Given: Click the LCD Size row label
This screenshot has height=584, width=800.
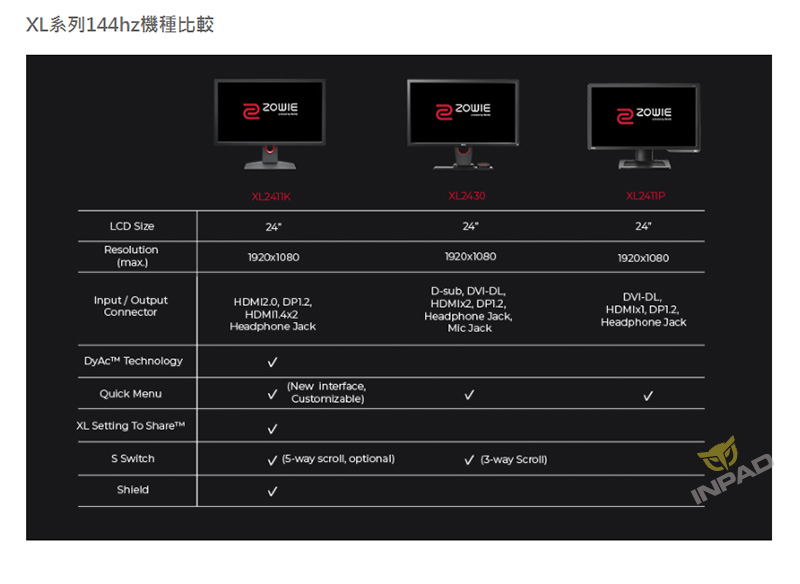Looking at the screenshot, I should (x=132, y=226).
